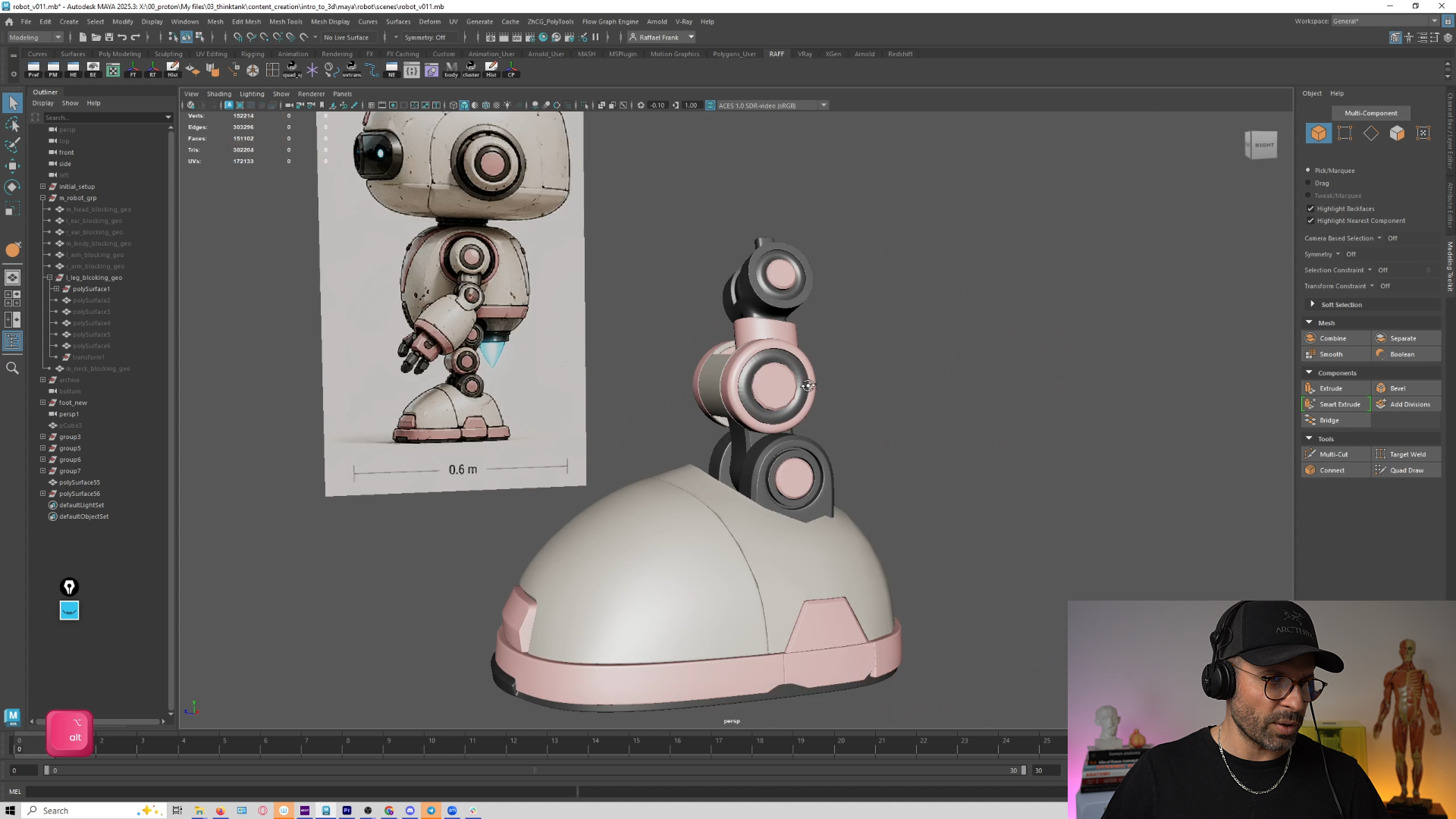The image size is (1456, 819).
Task: Disable Highlight Nearest Component checkbox
Action: tap(1310, 221)
